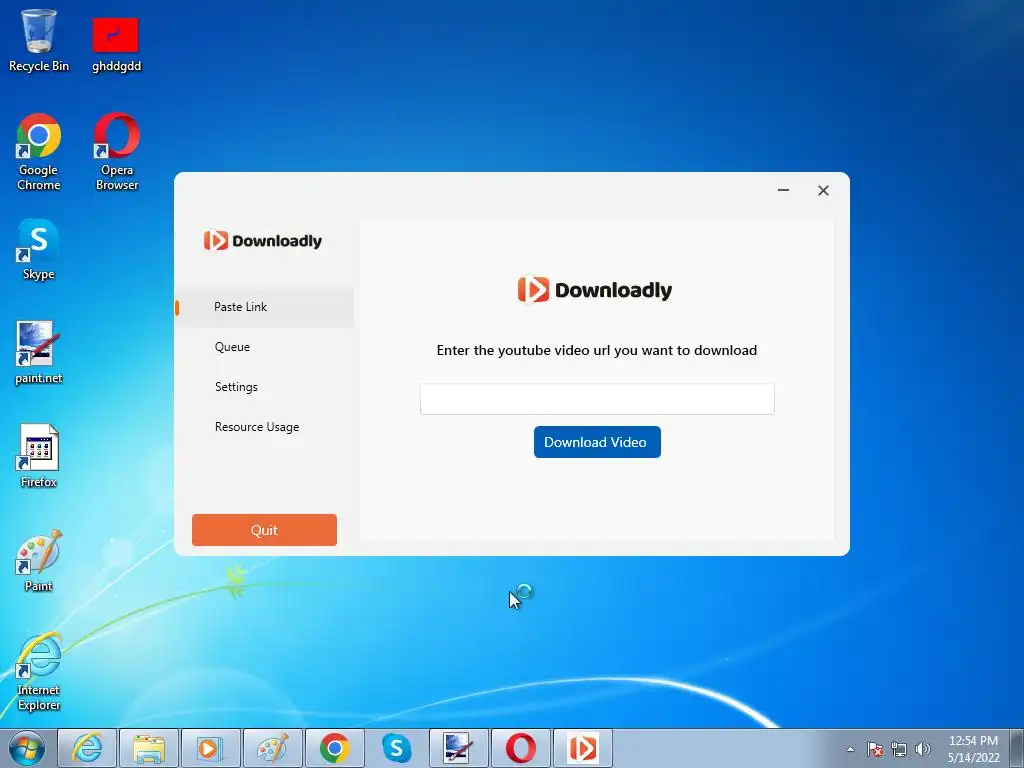Open the Windows Start menu
1024x768 pixels.
[27, 748]
